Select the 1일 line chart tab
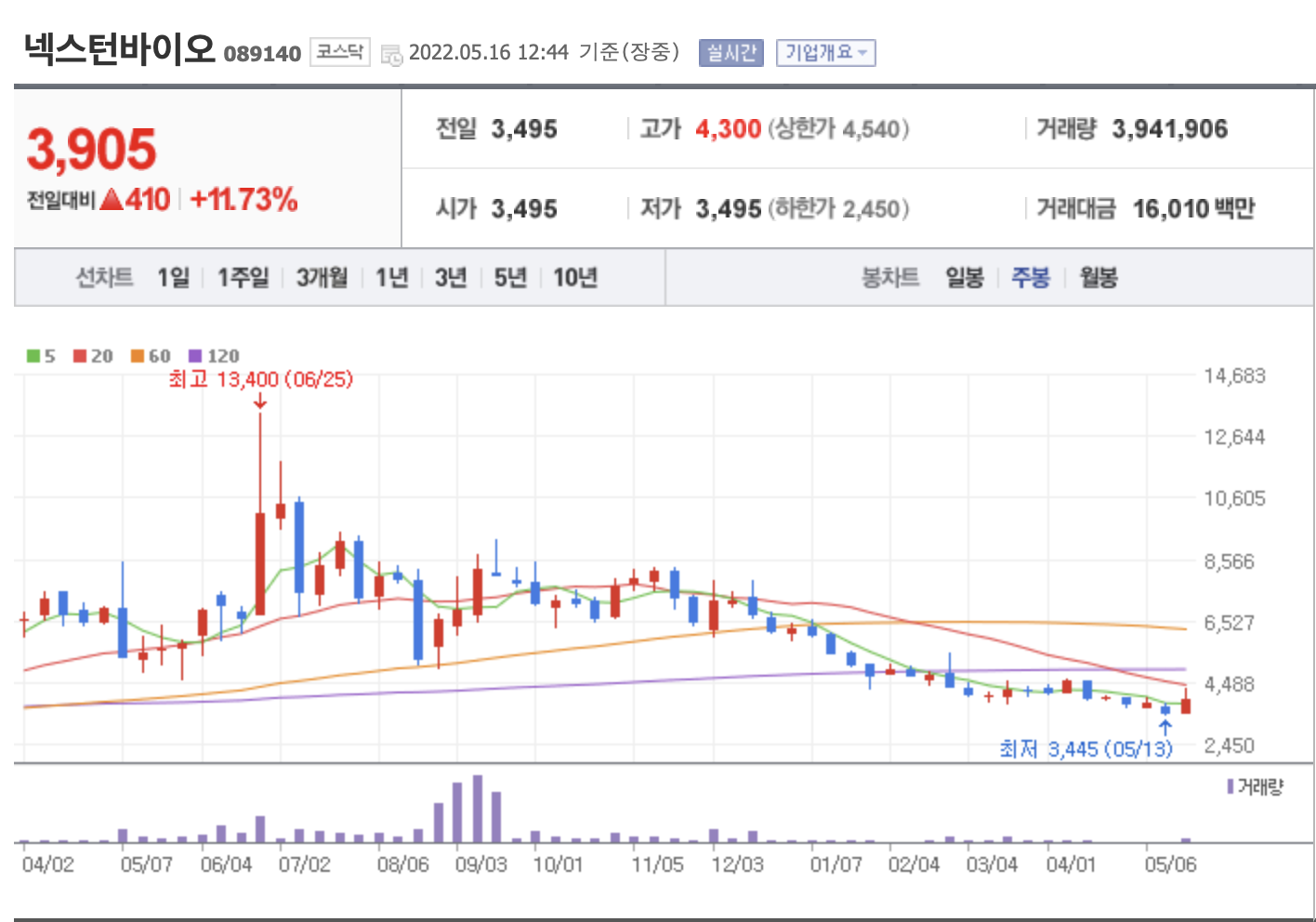This screenshot has width=1316, height=922. 174,277
